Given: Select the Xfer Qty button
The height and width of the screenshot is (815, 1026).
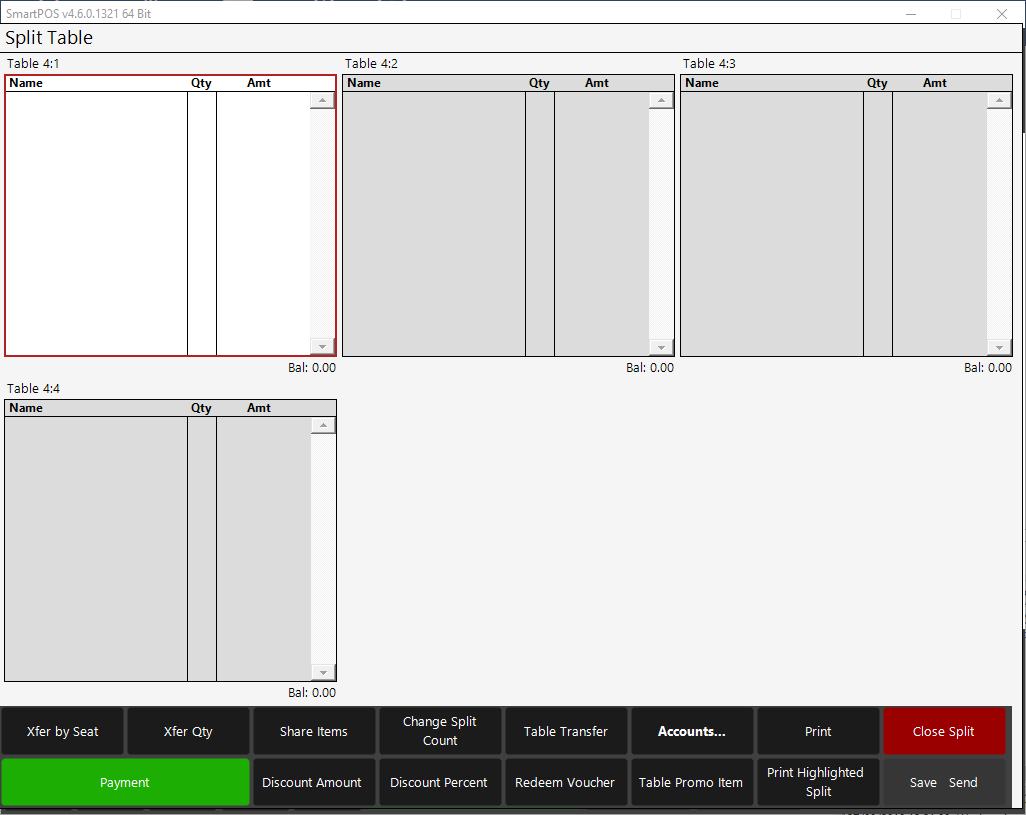Looking at the screenshot, I should pos(188,731).
